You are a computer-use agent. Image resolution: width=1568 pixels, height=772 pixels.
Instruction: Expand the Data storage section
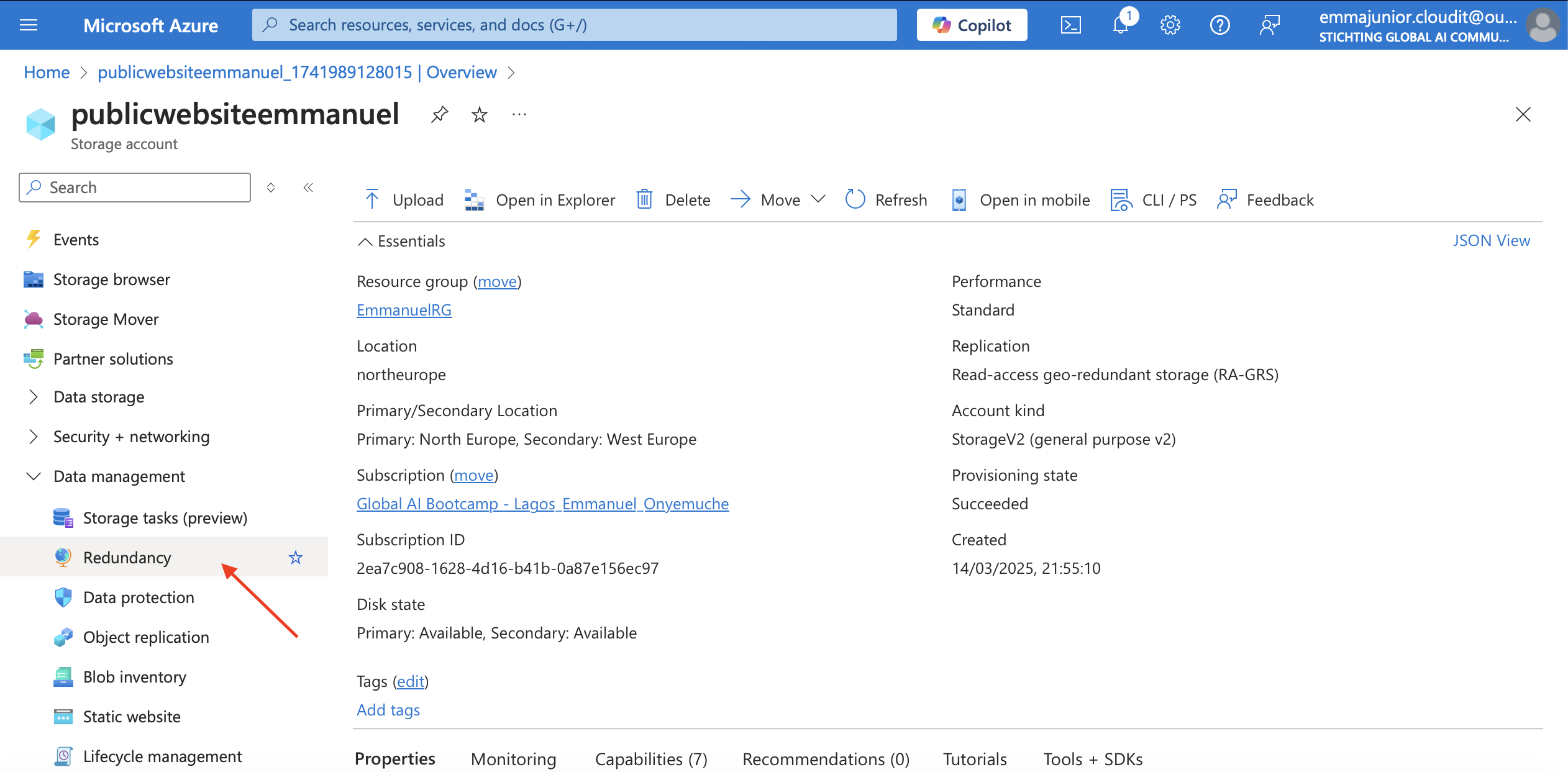pos(34,397)
